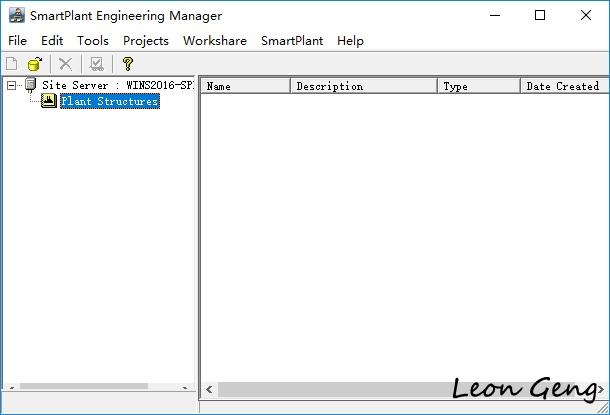The width and height of the screenshot is (610, 415).
Task: Click the tree pane horizontal scrollbar thumb
Action: coord(84,386)
